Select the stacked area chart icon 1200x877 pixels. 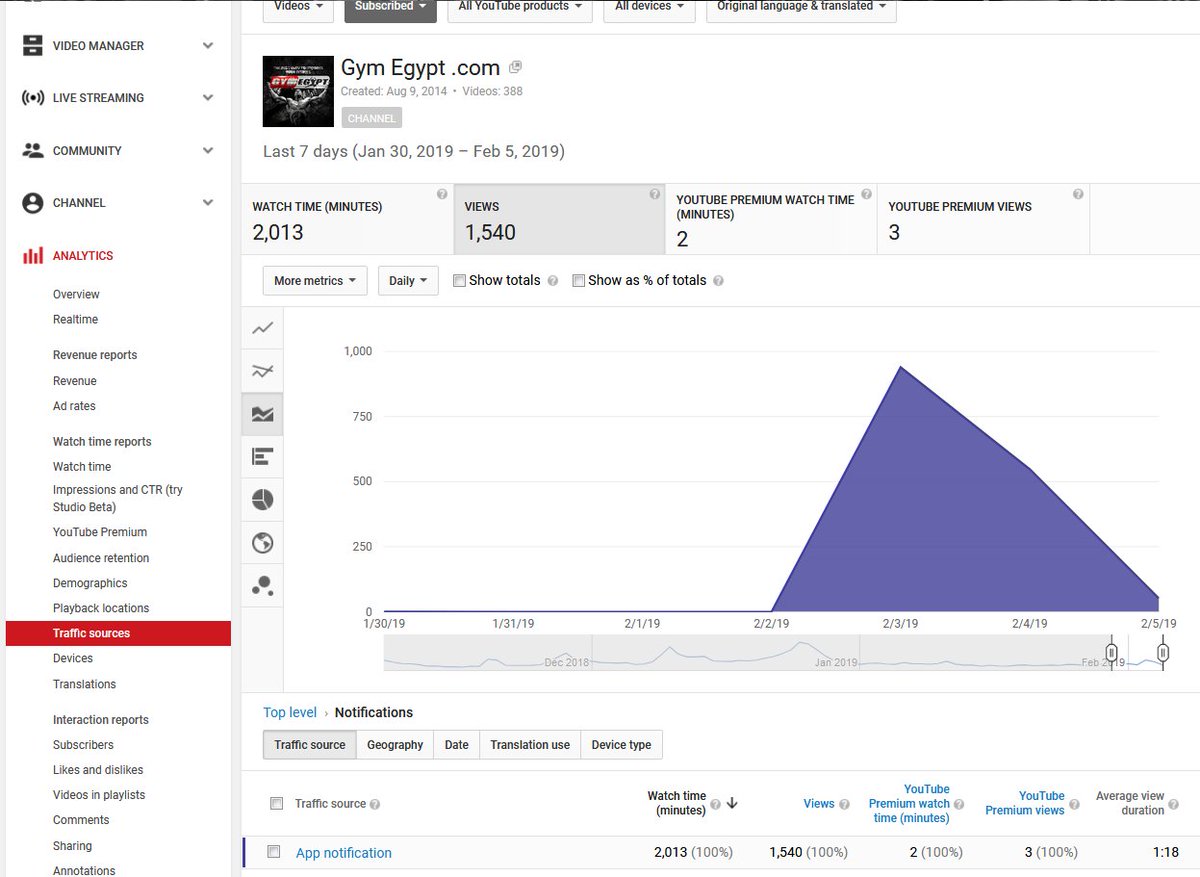[262, 414]
